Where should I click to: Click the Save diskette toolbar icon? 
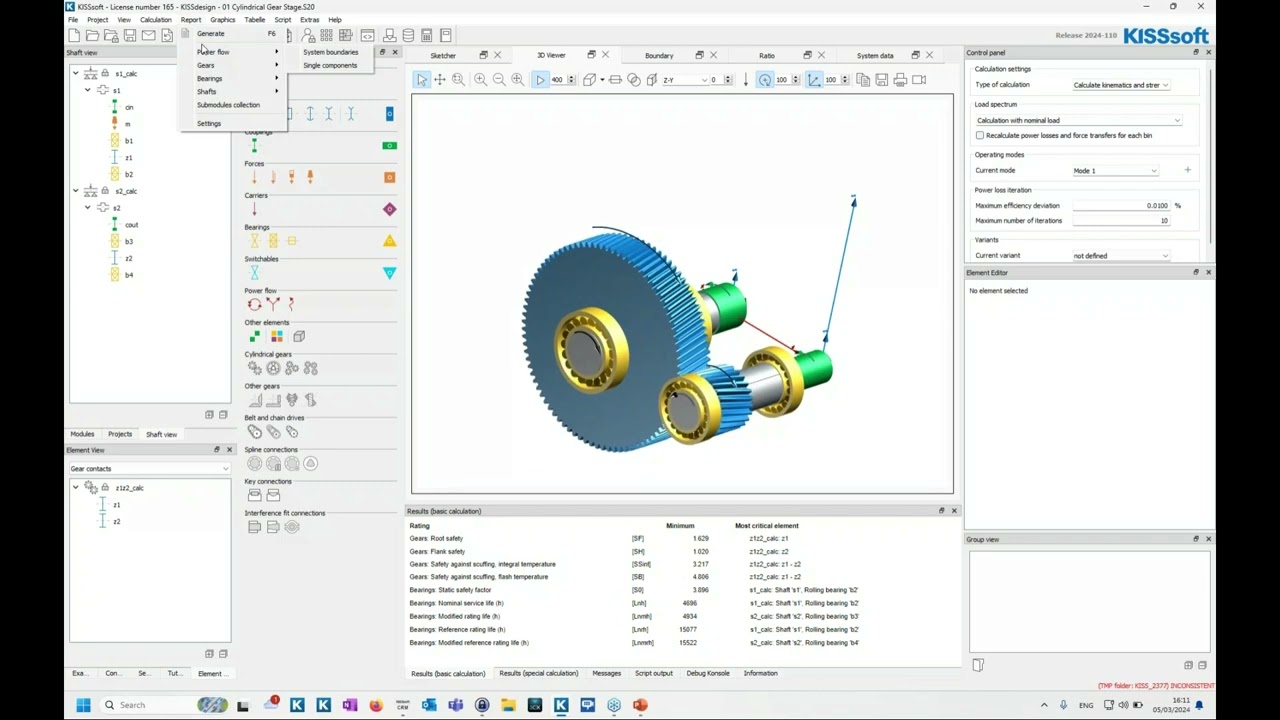(x=129, y=36)
